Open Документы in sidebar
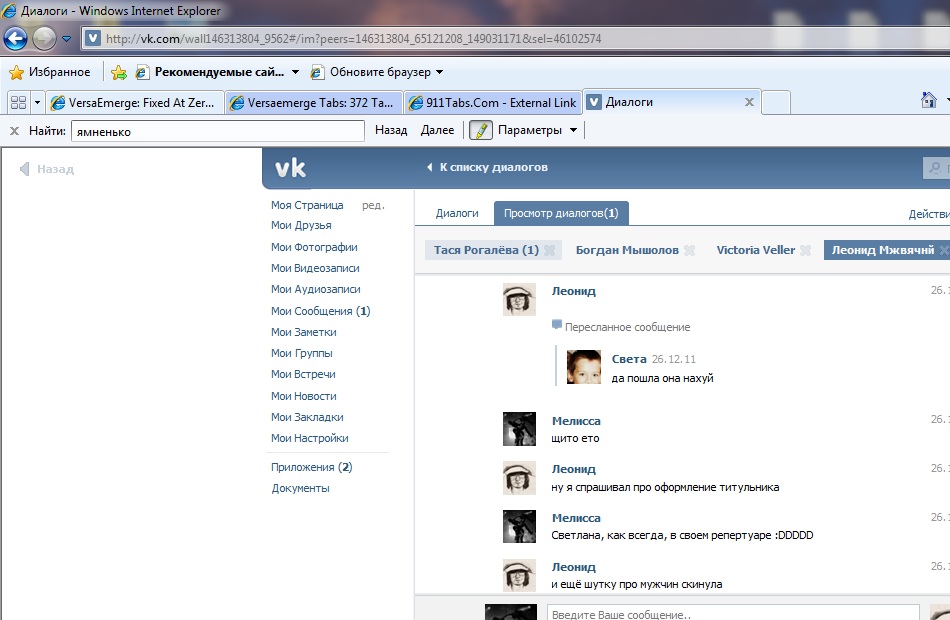Image resolution: width=950 pixels, height=620 pixels. click(x=301, y=488)
